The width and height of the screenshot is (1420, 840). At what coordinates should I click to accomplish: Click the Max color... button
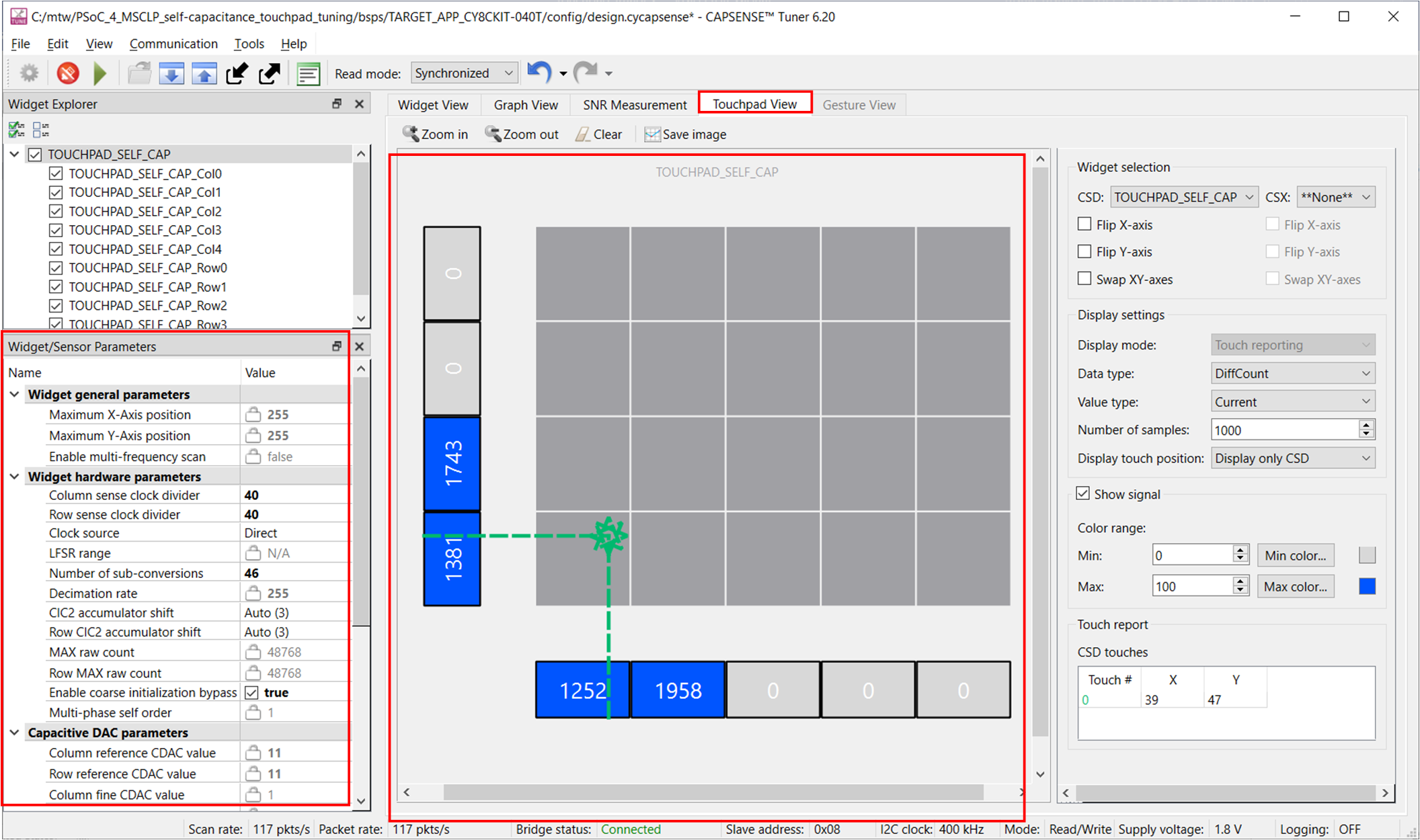(1295, 586)
